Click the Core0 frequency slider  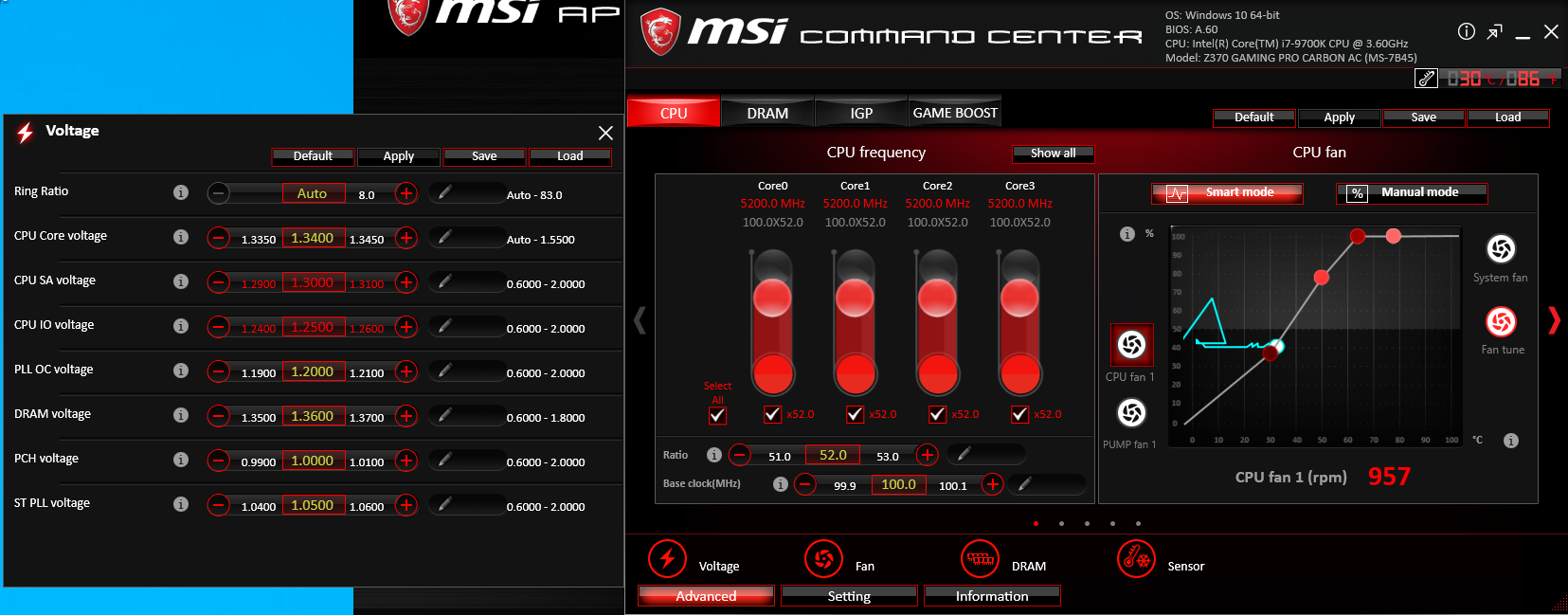coord(772,322)
